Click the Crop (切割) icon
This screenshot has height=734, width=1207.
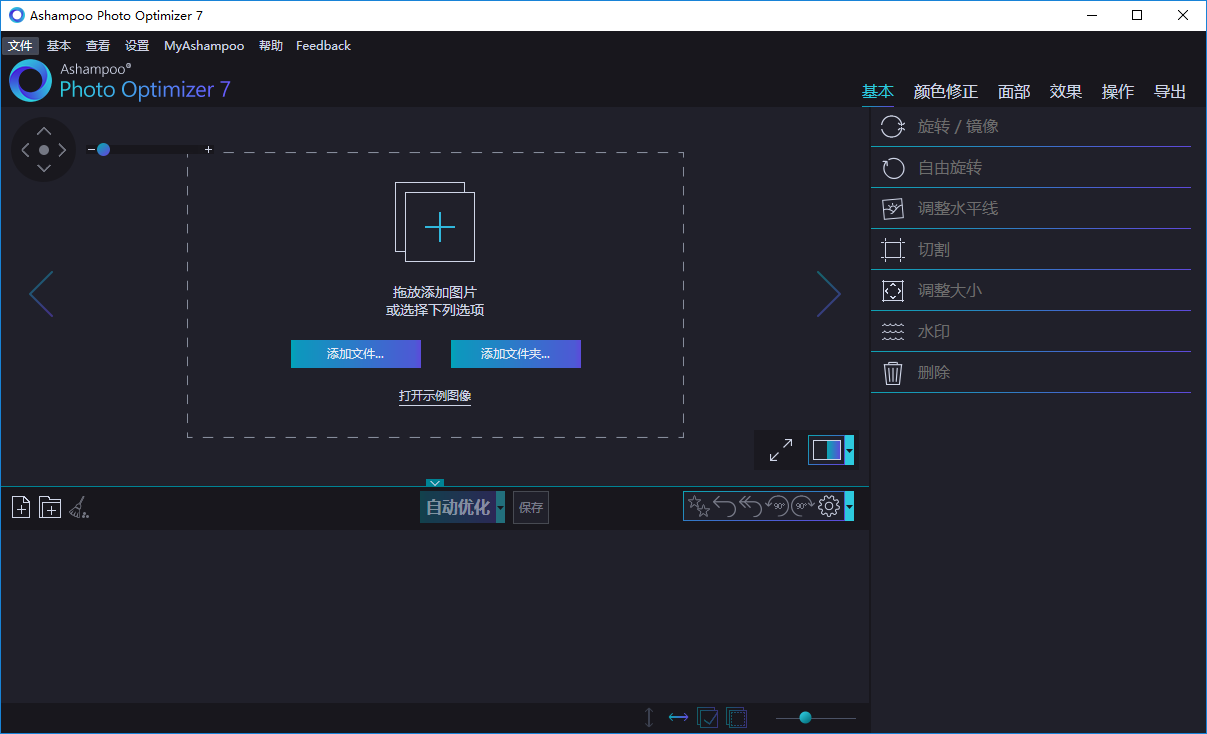tap(893, 250)
